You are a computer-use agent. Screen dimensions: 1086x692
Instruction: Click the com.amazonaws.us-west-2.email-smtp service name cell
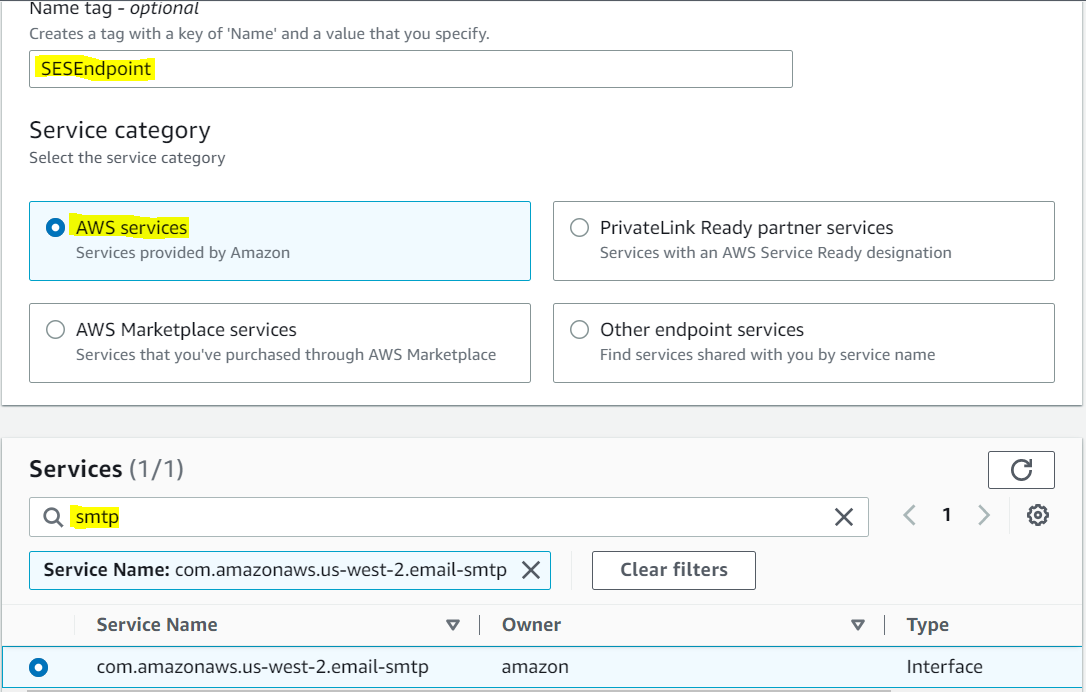click(x=262, y=666)
